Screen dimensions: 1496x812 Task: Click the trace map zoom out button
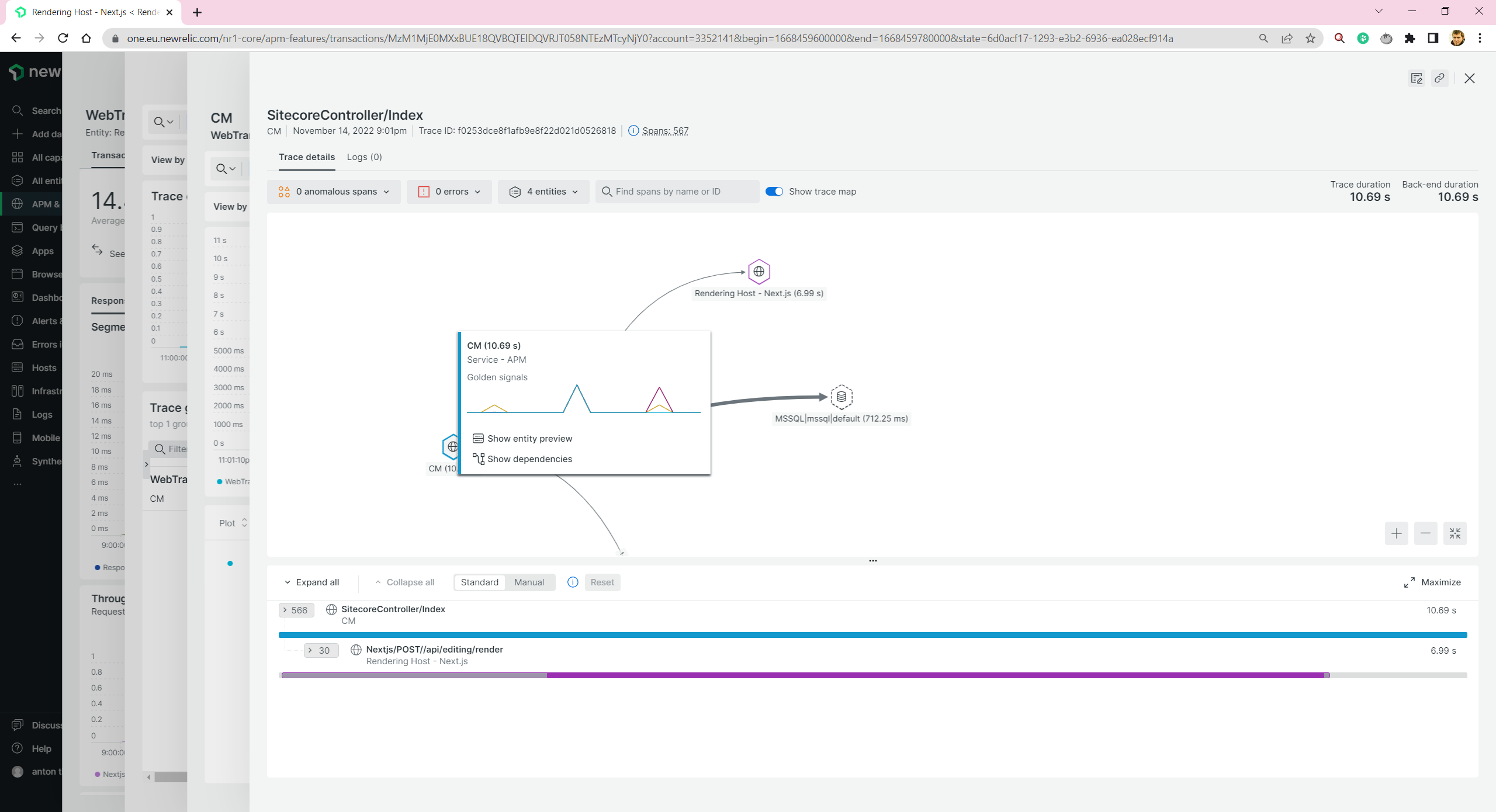click(1425, 533)
